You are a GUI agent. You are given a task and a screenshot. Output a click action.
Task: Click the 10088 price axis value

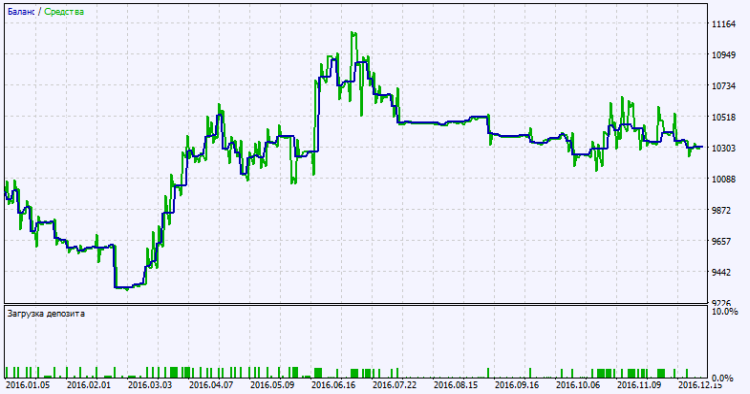click(x=724, y=179)
